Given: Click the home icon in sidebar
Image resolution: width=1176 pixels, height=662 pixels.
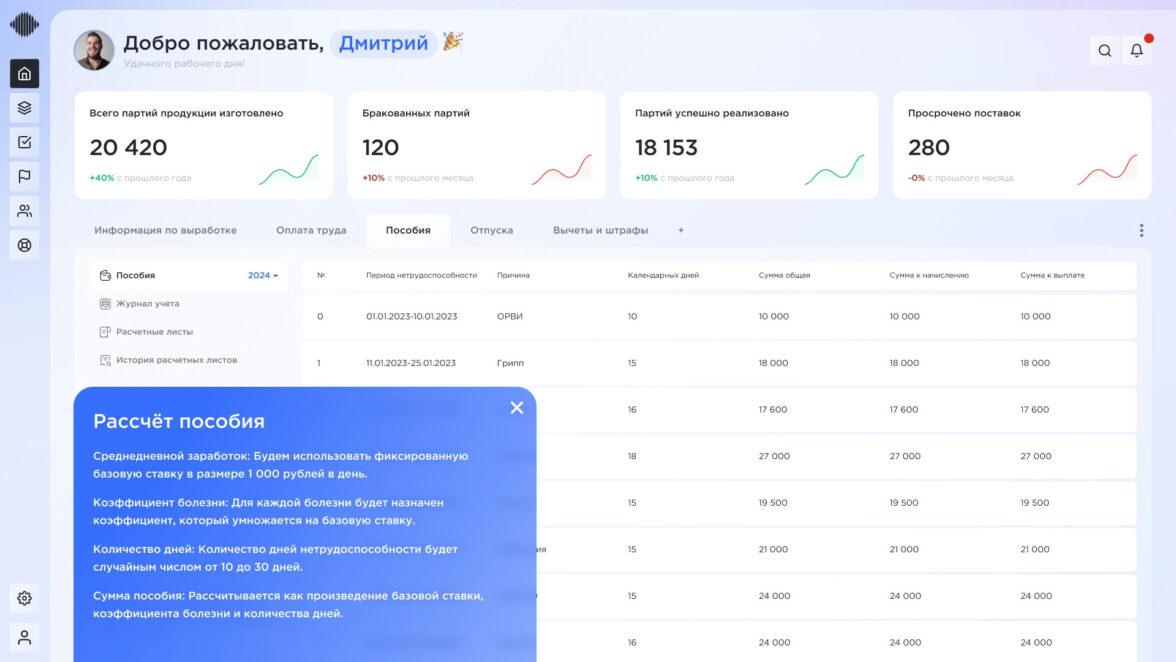Looking at the screenshot, I should coord(25,74).
